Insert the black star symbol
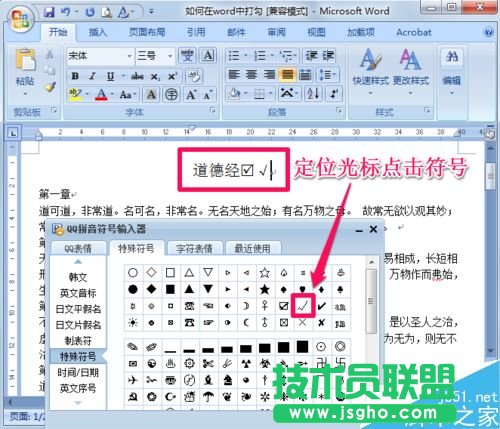 (265, 289)
